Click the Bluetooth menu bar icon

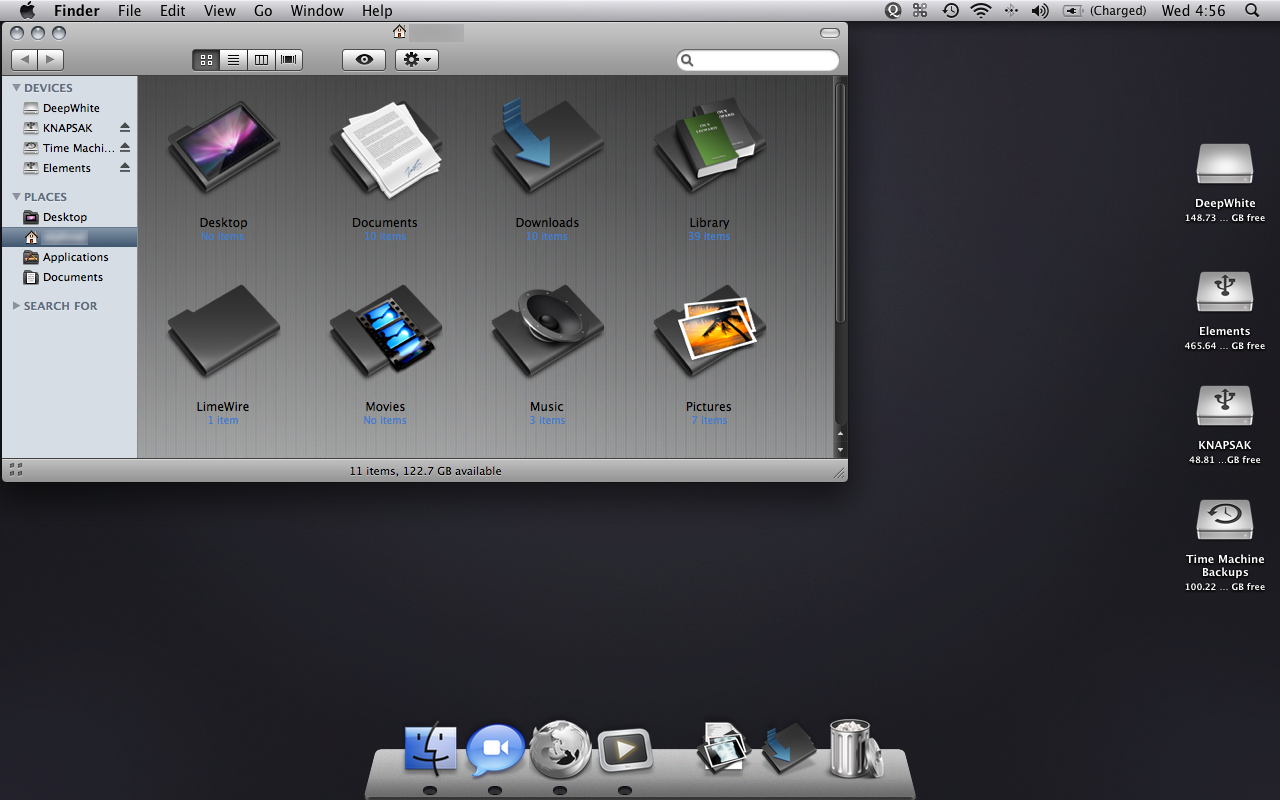[x=1010, y=11]
